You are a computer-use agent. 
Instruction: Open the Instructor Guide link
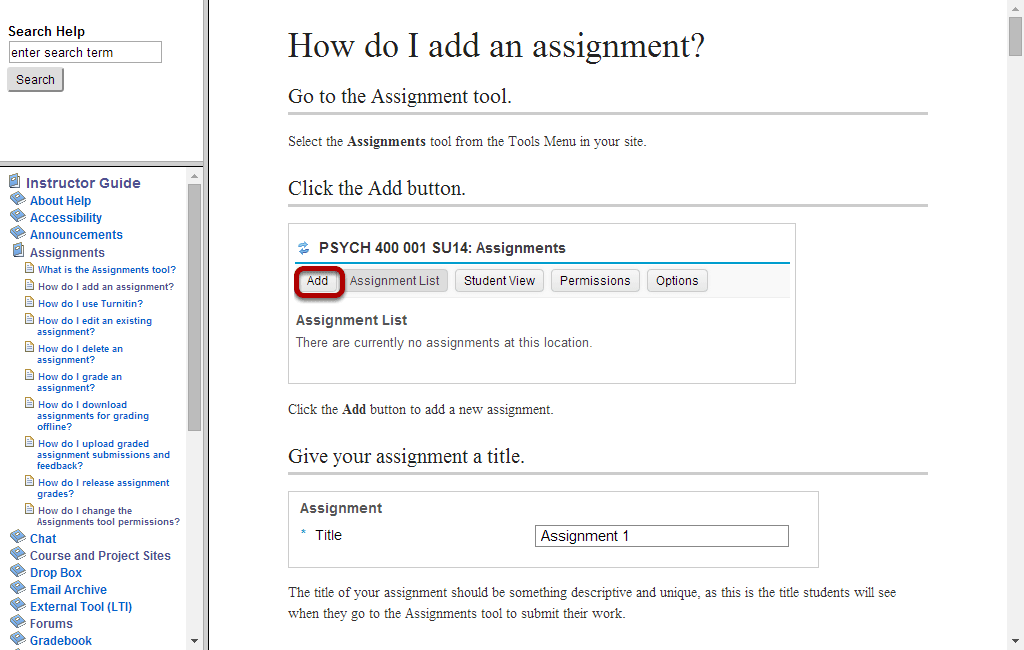(x=83, y=183)
